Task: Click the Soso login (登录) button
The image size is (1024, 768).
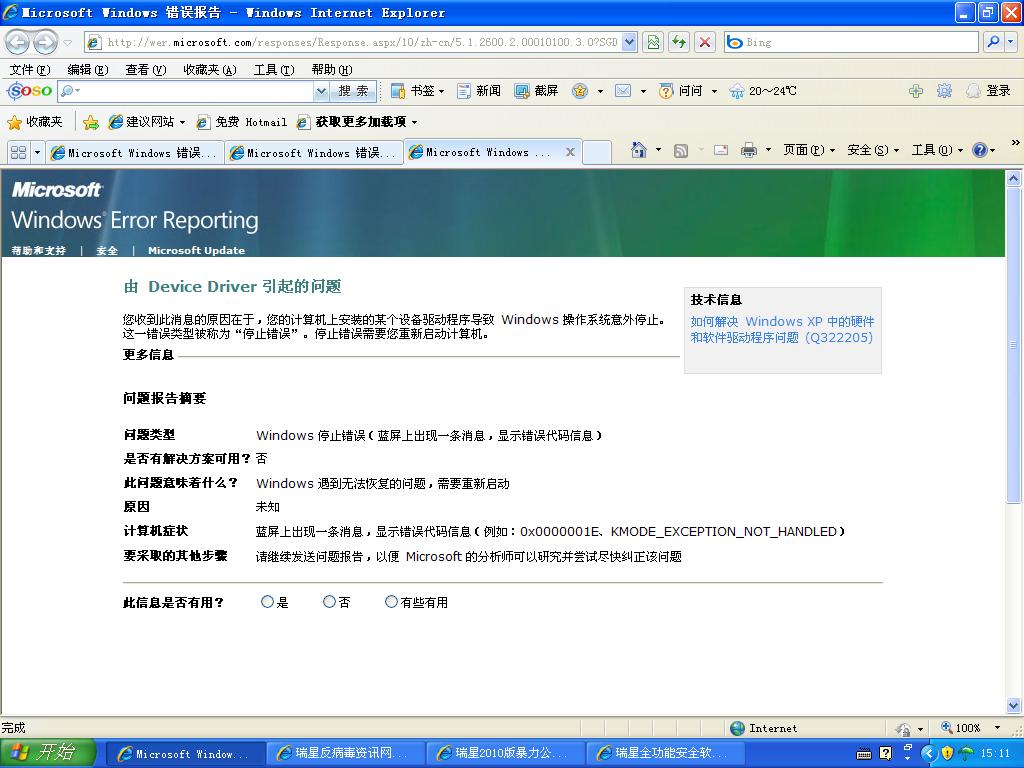Action: pos(989,91)
